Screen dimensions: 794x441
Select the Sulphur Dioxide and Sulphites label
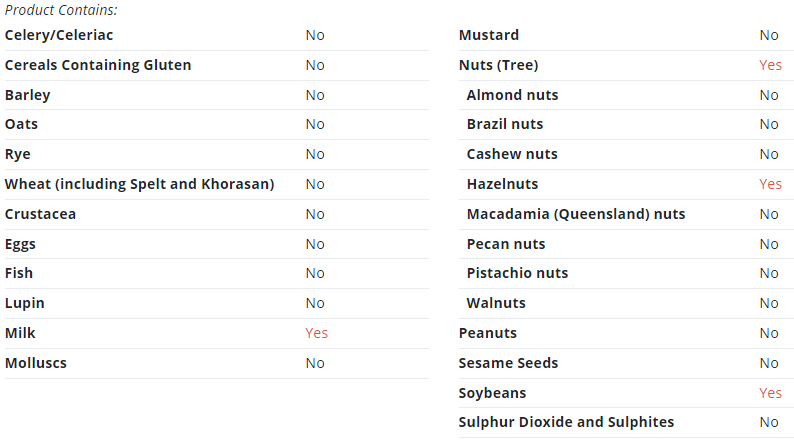(x=566, y=422)
